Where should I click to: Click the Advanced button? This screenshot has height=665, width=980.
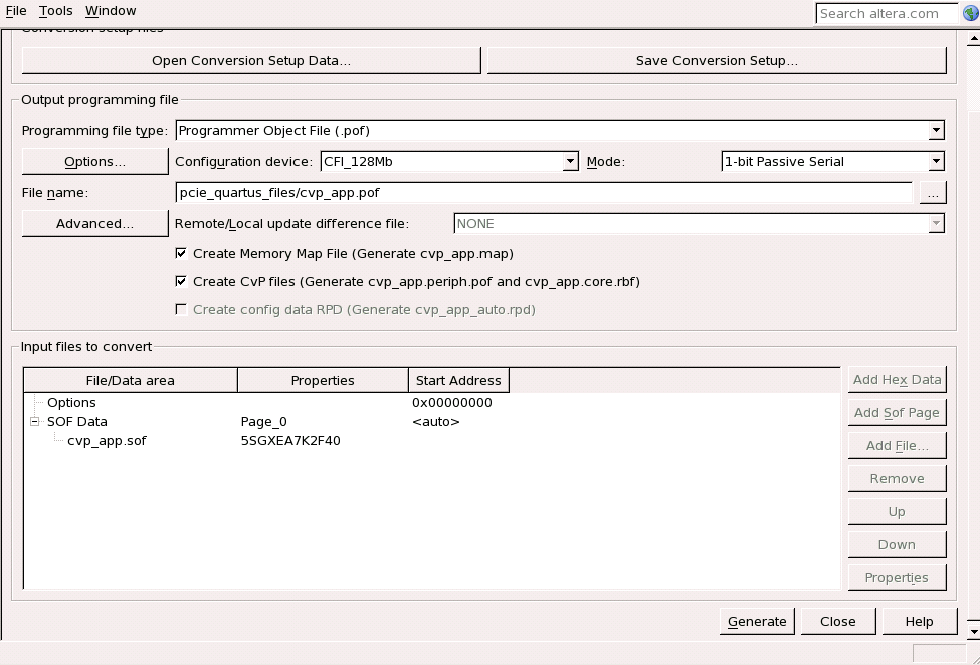[x=95, y=224]
